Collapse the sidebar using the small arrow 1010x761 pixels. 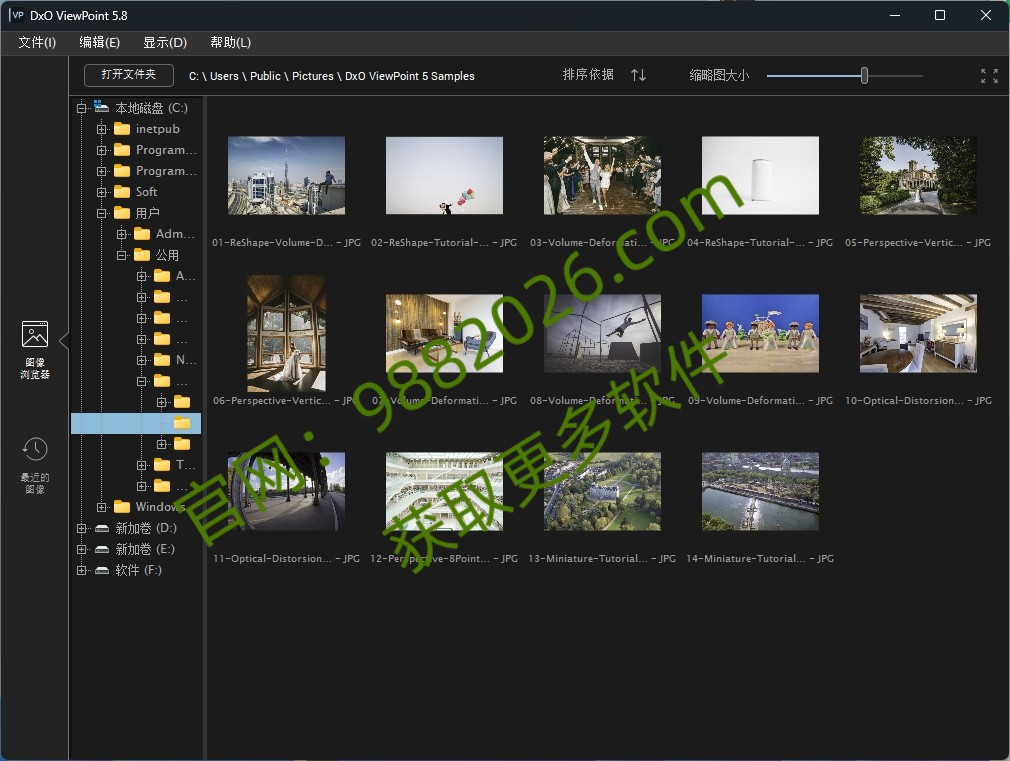coord(62,339)
